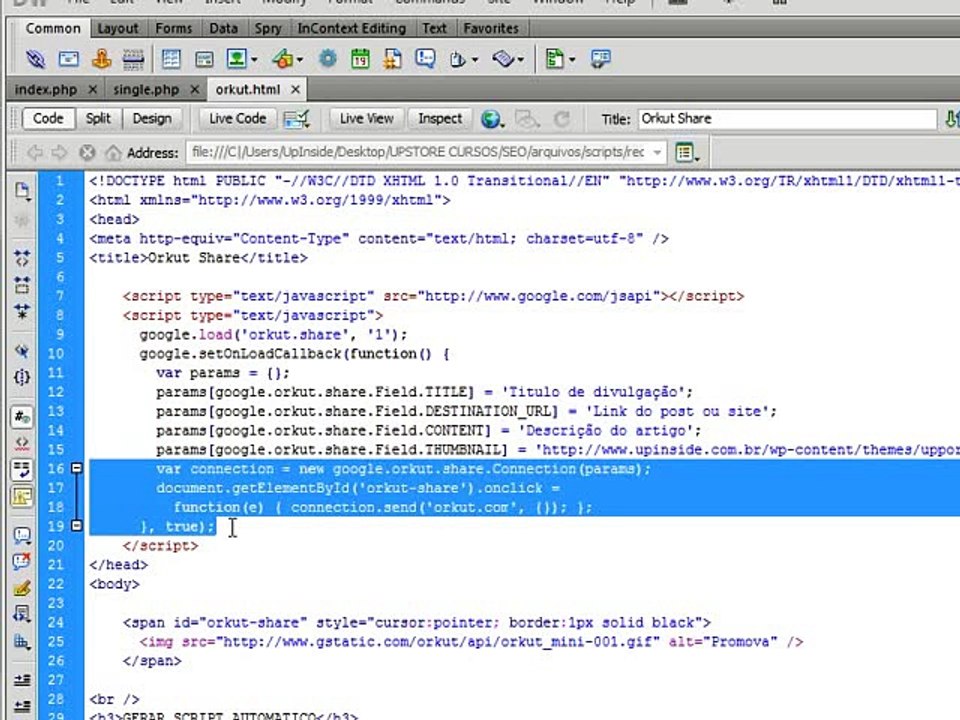
Task: Insert a Horizontal Rule
Action: pyautogui.click(x=133, y=59)
